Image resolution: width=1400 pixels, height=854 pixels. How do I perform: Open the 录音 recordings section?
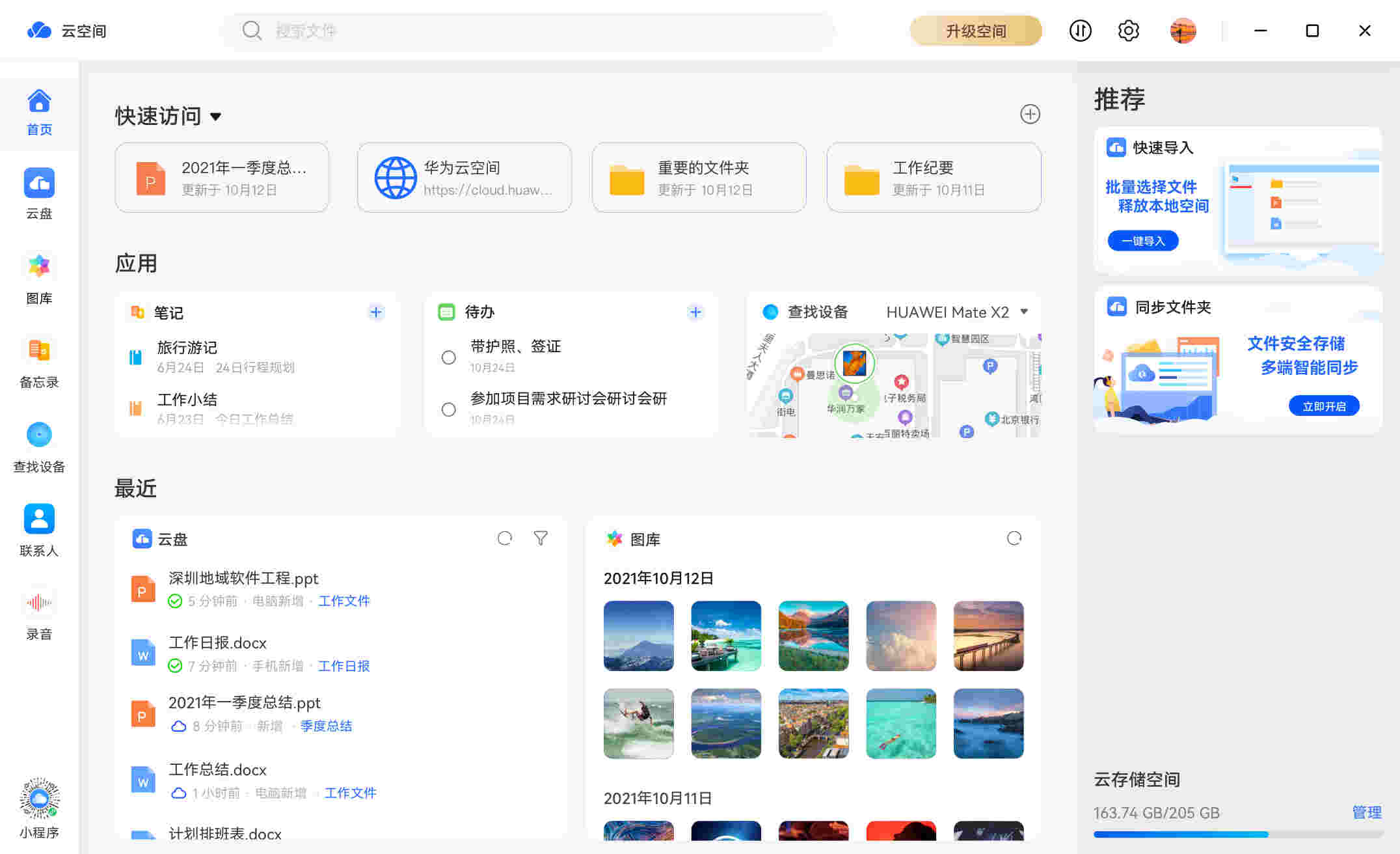click(39, 612)
